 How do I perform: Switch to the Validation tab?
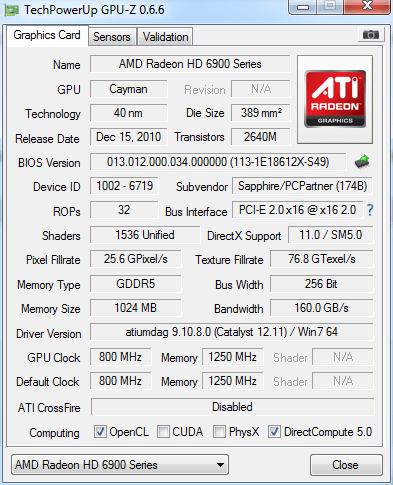165,37
